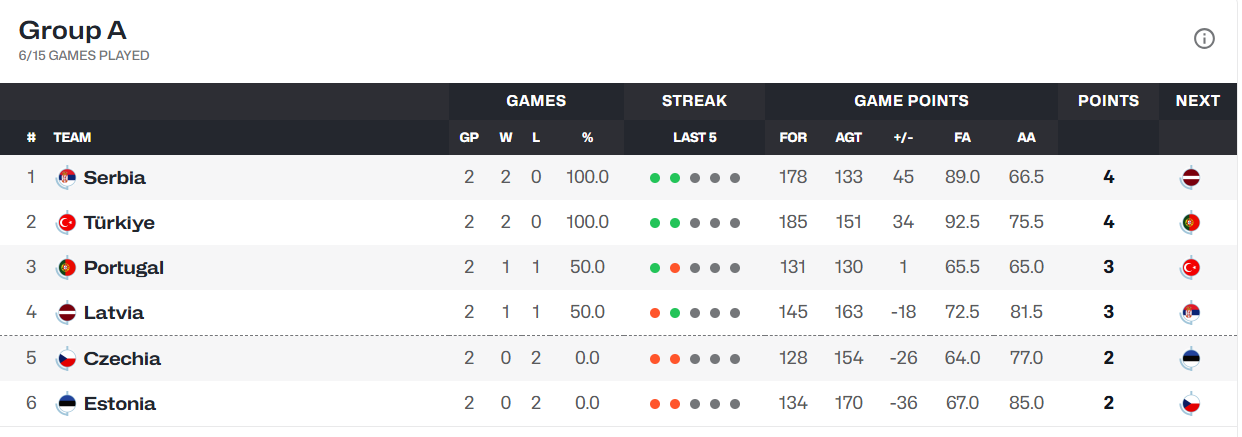Click Serbia's flag icon in the team column

[66, 177]
